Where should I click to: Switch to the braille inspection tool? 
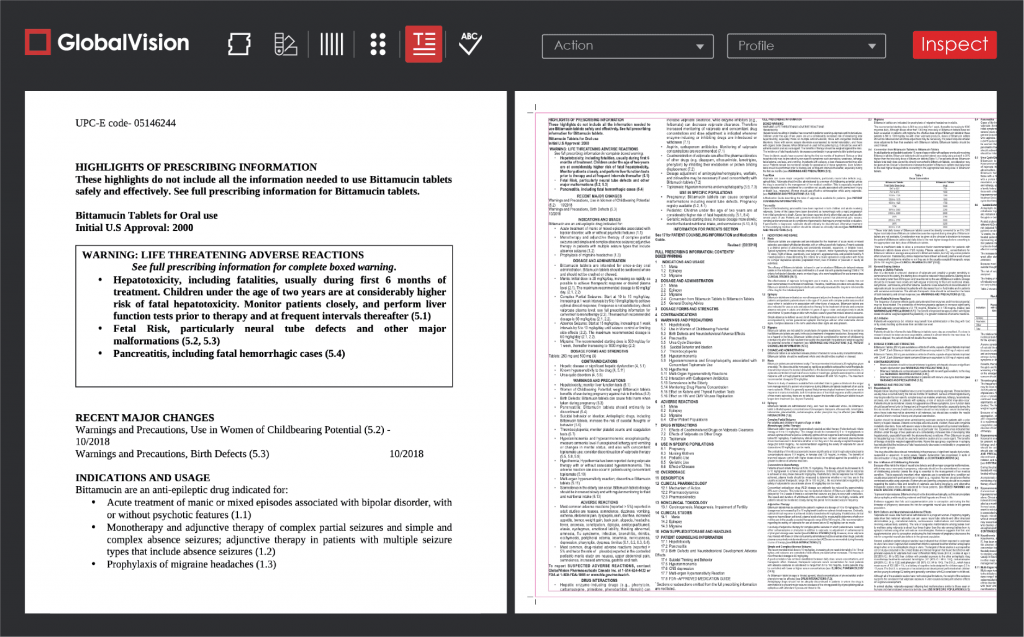378,44
